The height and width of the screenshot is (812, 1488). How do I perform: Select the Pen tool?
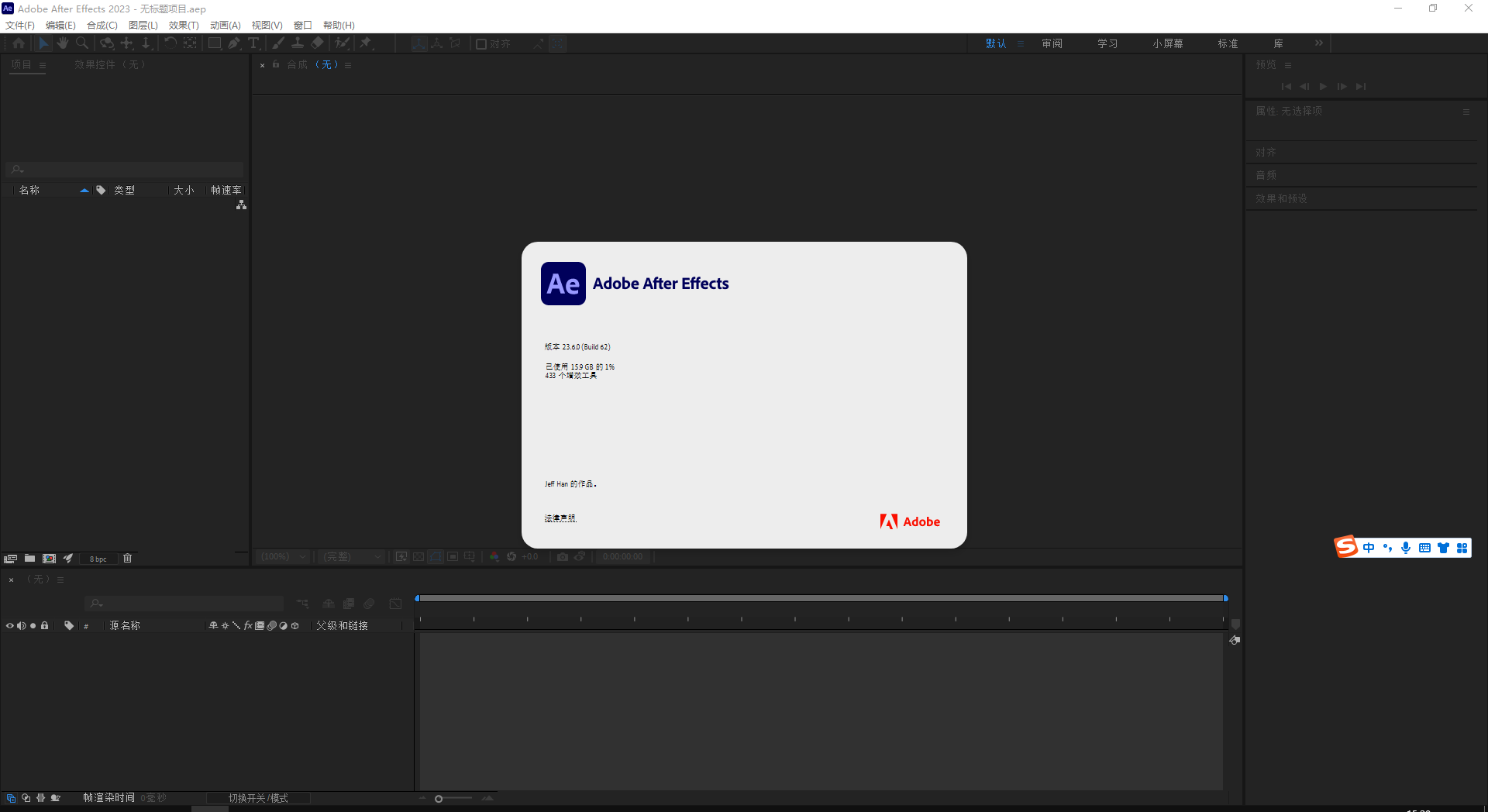click(x=234, y=43)
